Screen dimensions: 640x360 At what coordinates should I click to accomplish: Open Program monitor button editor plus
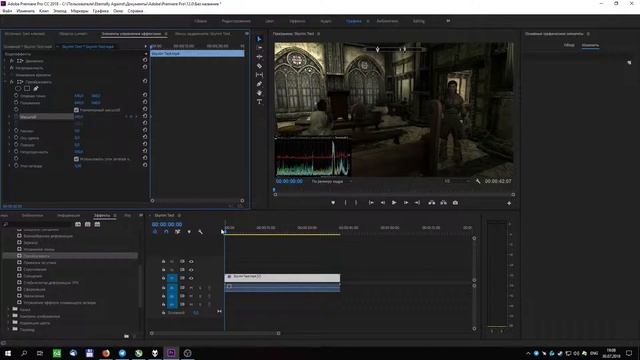[509, 203]
